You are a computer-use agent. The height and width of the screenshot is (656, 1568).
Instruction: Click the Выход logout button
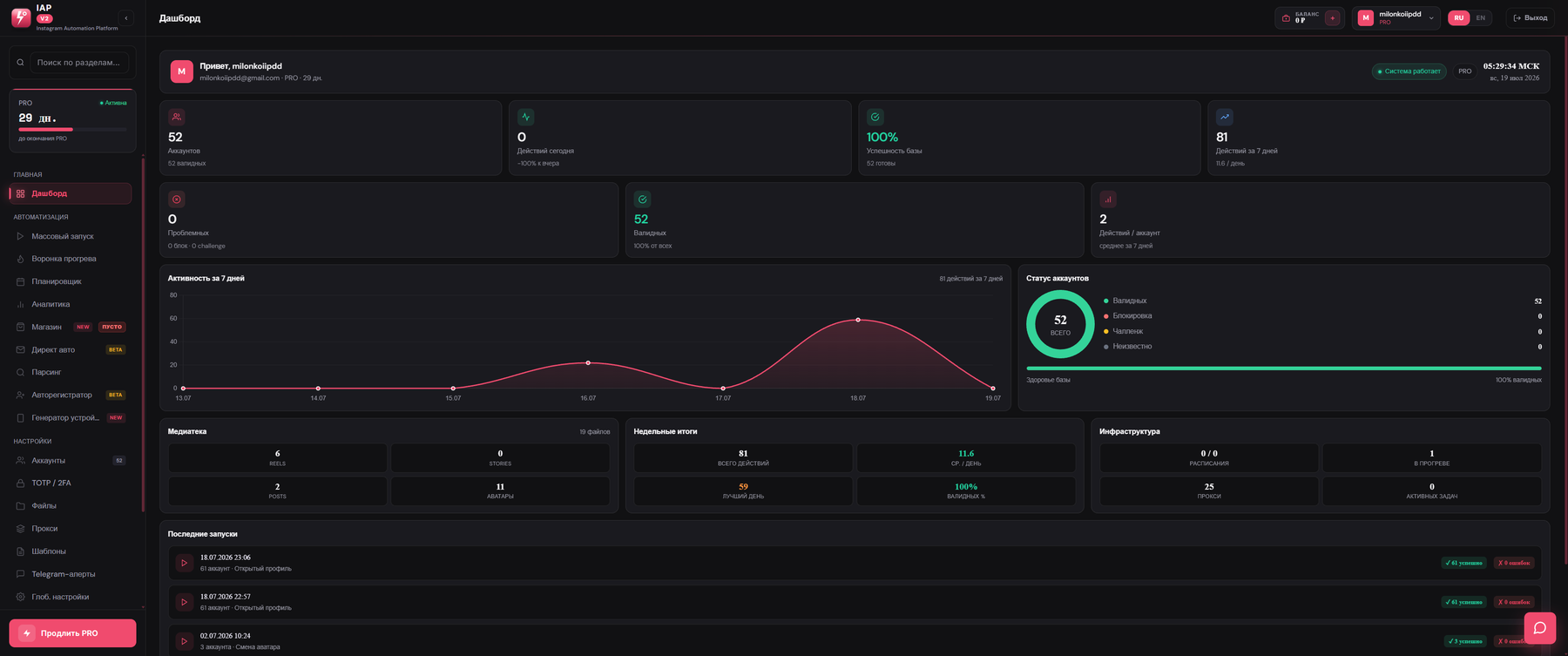click(1530, 17)
